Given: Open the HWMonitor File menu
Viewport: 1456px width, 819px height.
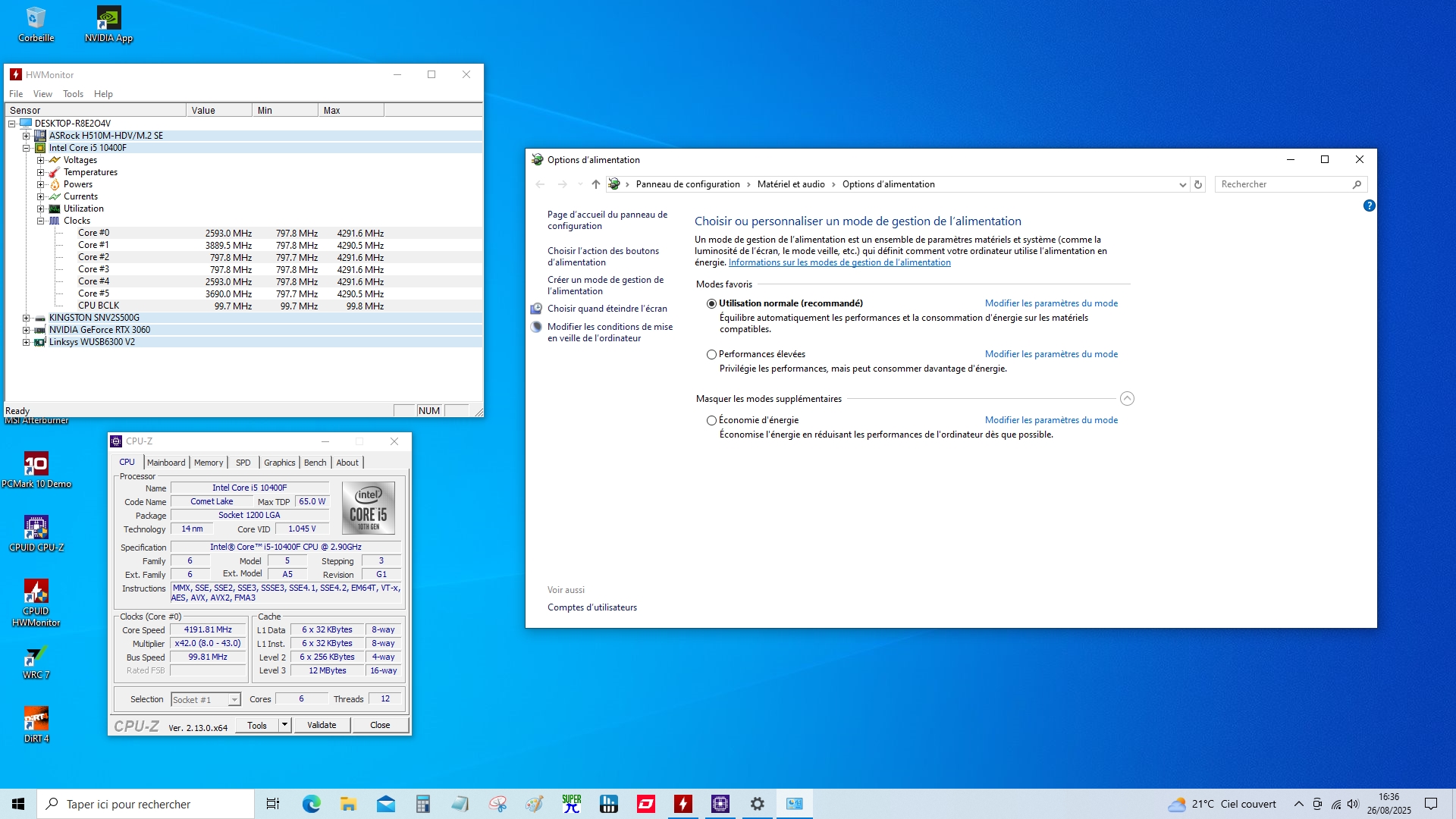Looking at the screenshot, I should (16, 94).
